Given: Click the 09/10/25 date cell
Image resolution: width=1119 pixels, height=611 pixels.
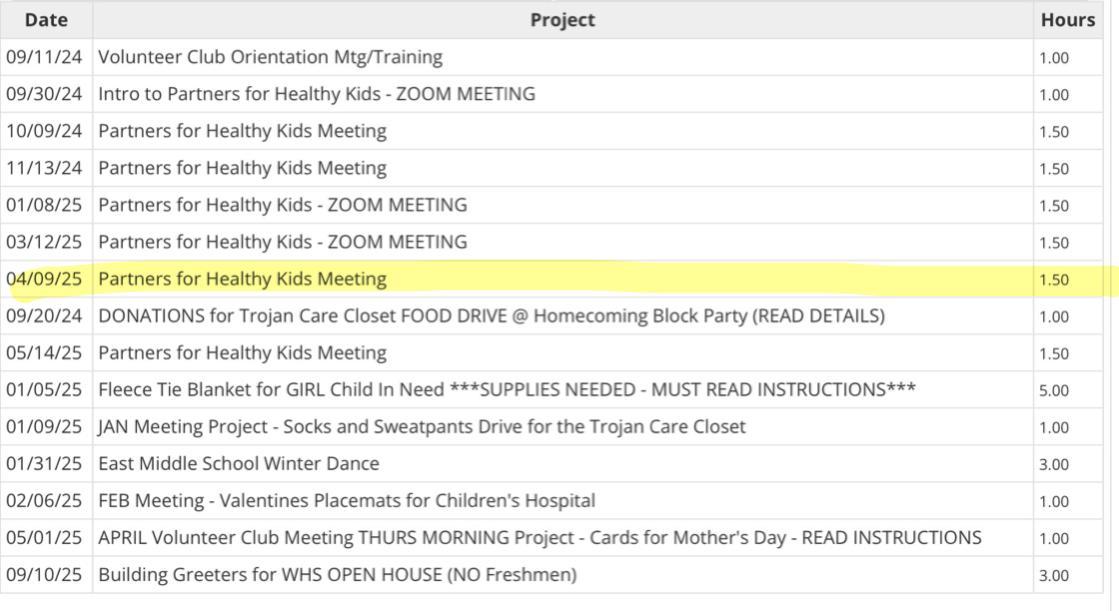Looking at the screenshot, I should point(45,575).
